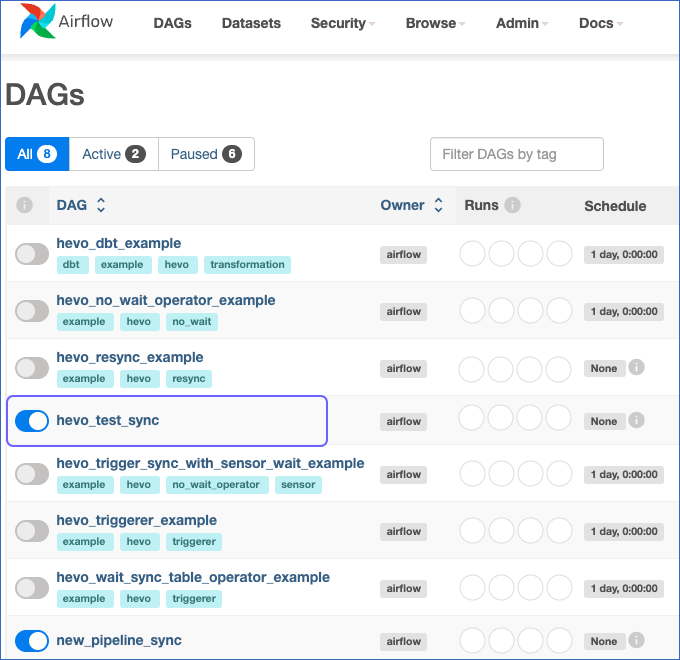The image size is (680, 660).
Task: Click first run circle for hevo_no_wait_operator_example
Action: (472, 310)
